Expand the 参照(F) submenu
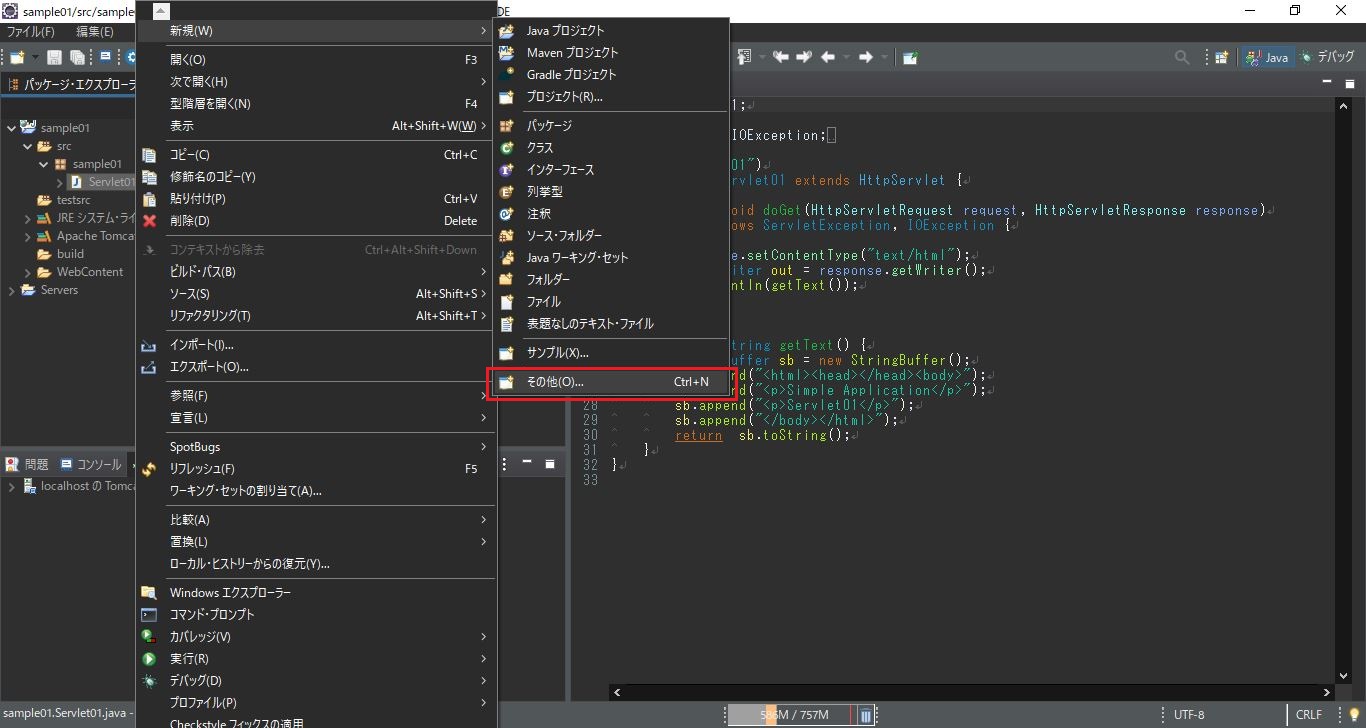This screenshot has height=728, width=1366. [x=316, y=396]
